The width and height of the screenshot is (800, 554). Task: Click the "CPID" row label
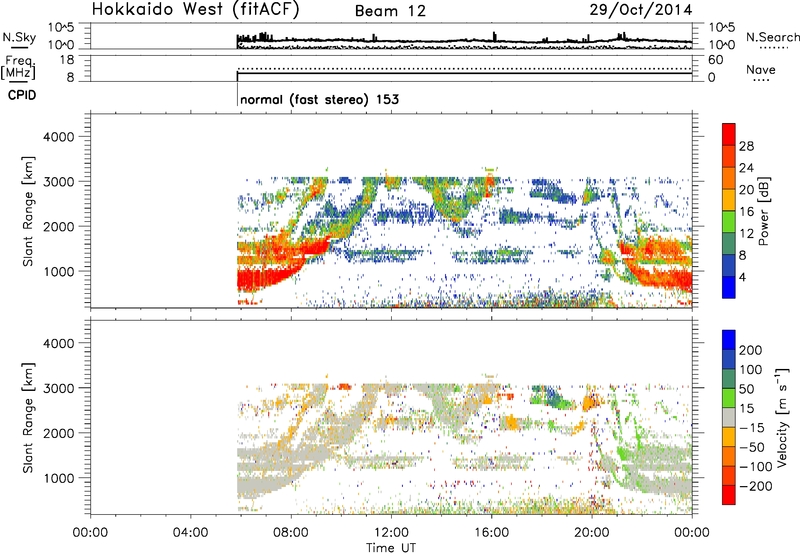click(22, 95)
